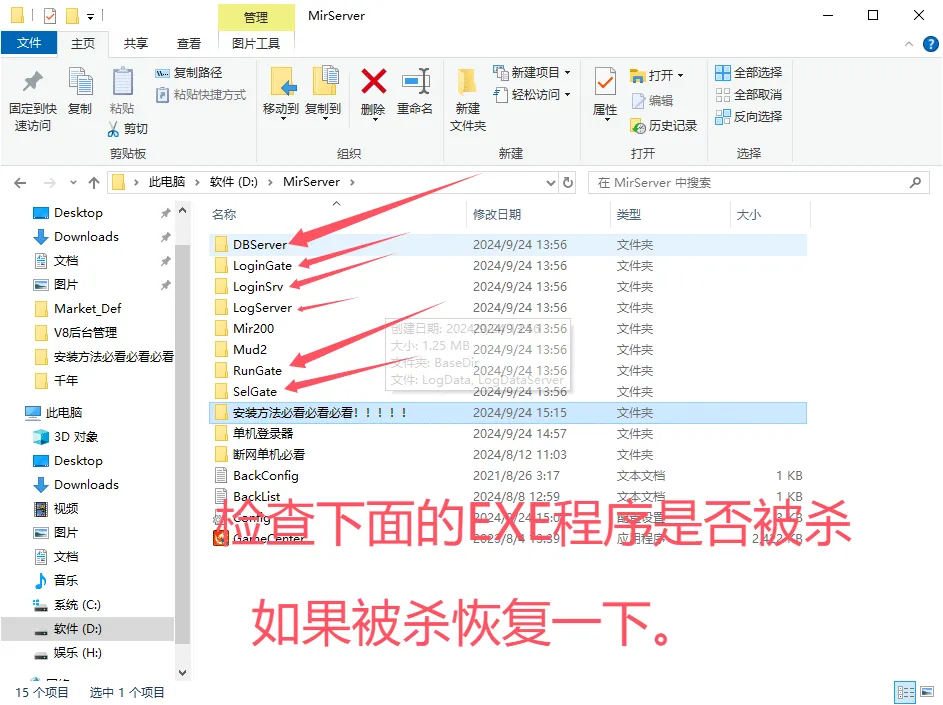
Task: Open the Copy To (复制到) menu
Action: [323, 93]
